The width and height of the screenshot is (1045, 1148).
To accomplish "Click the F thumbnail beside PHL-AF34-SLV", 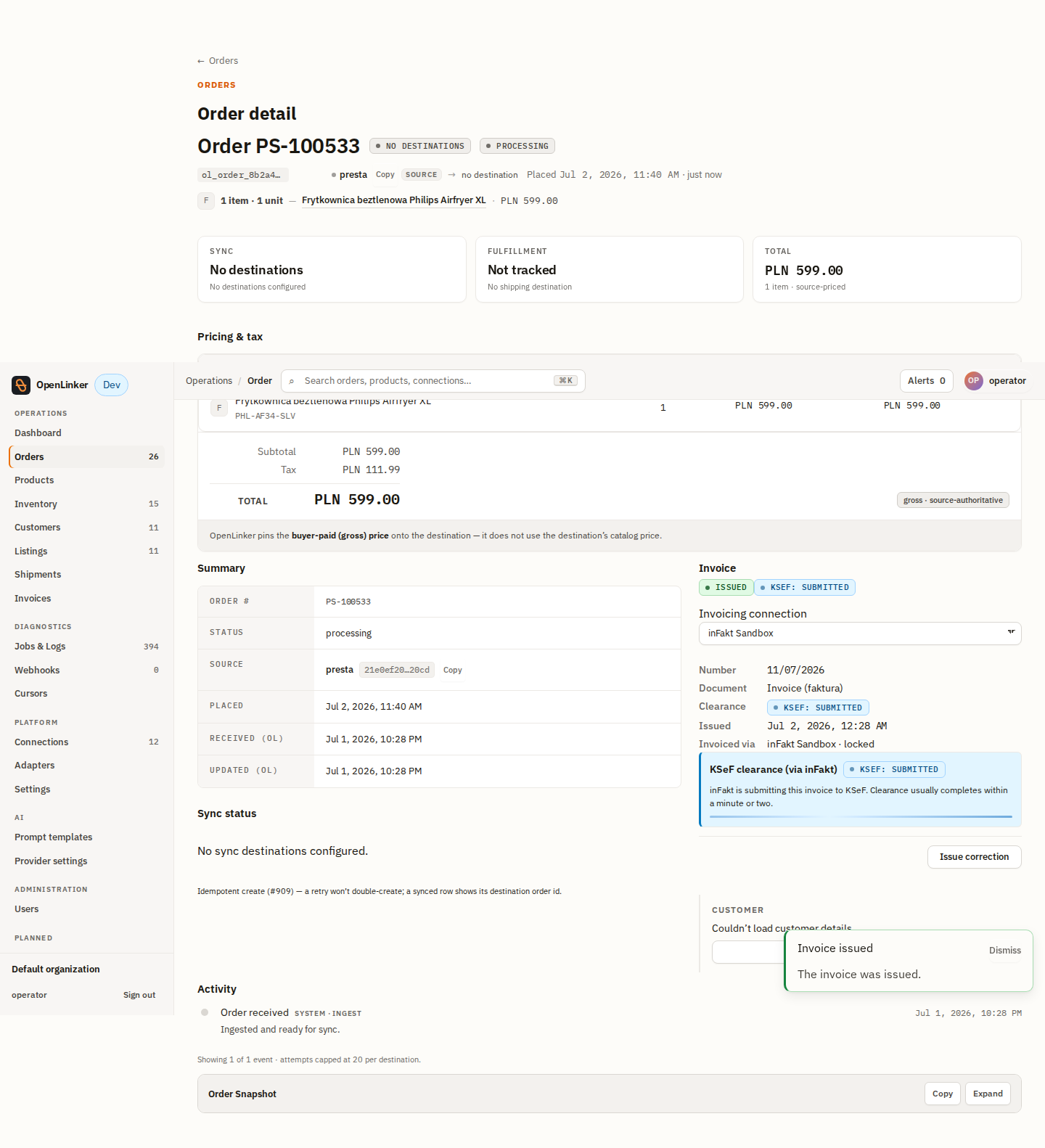I will pyautogui.click(x=219, y=408).
